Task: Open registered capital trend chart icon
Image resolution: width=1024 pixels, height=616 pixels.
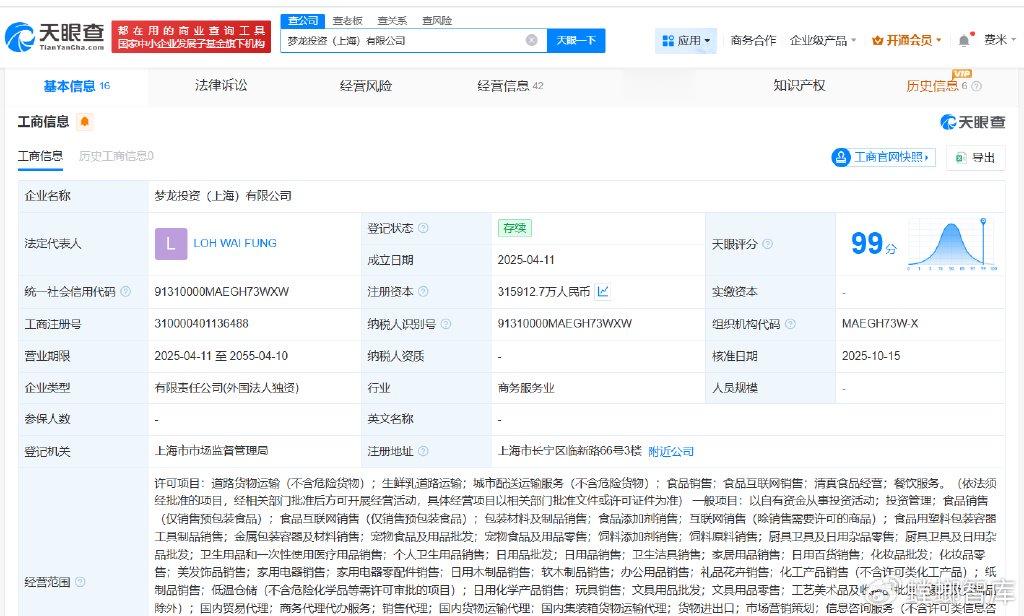Action: [x=603, y=291]
